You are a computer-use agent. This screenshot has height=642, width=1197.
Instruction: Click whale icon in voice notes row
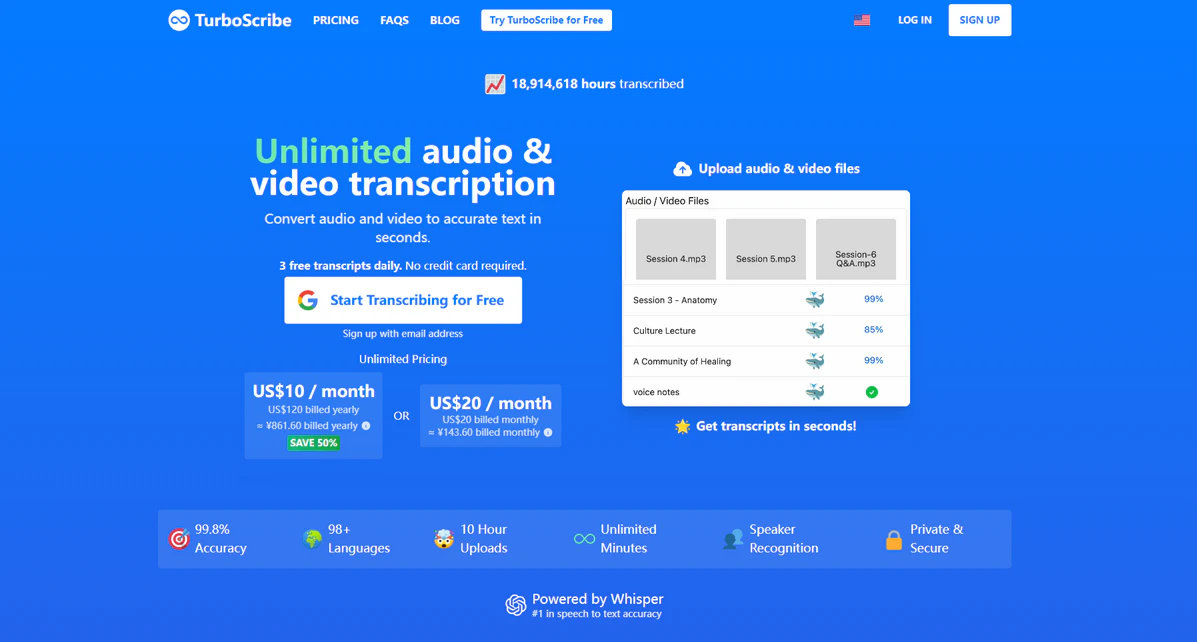[815, 392]
